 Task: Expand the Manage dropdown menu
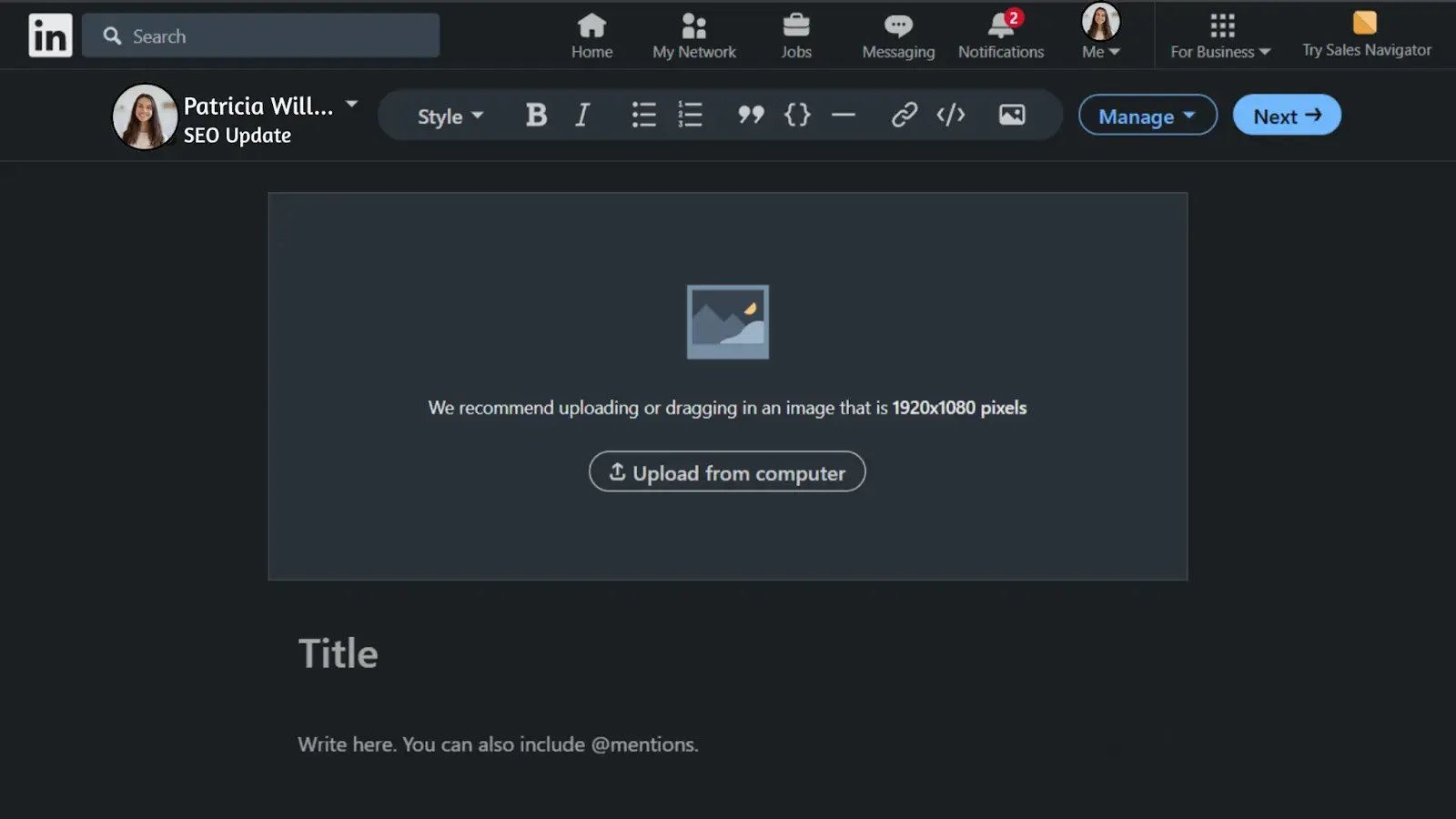click(1147, 116)
